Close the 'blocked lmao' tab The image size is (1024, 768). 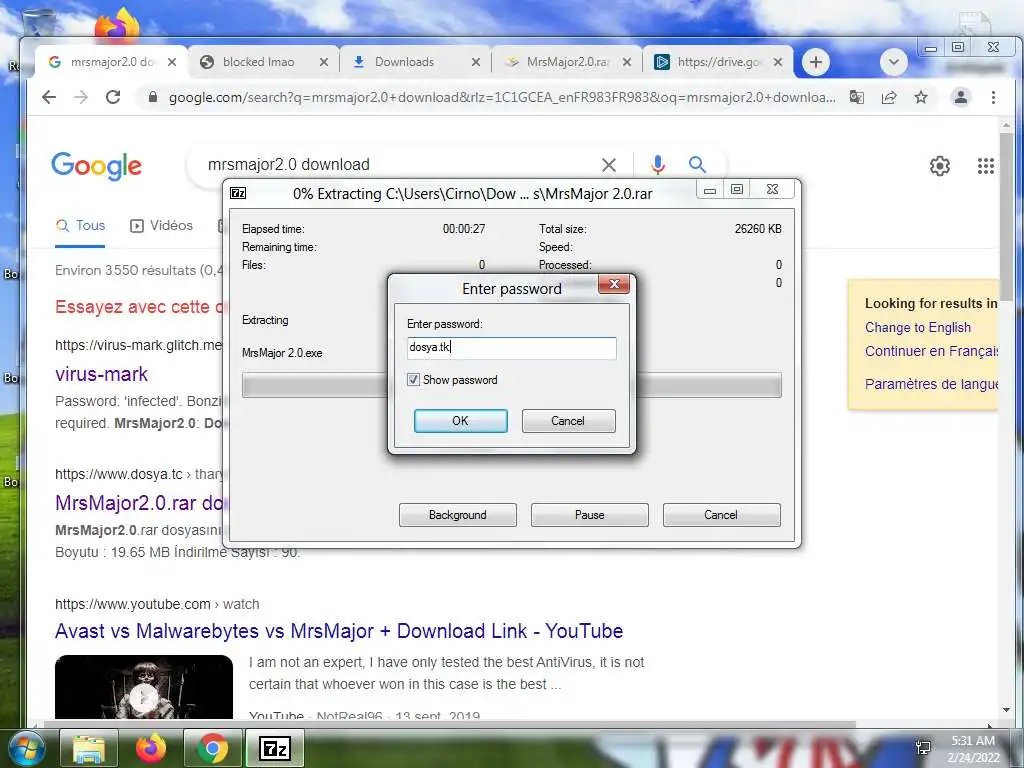pyautogui.click(x=323, y=62)
